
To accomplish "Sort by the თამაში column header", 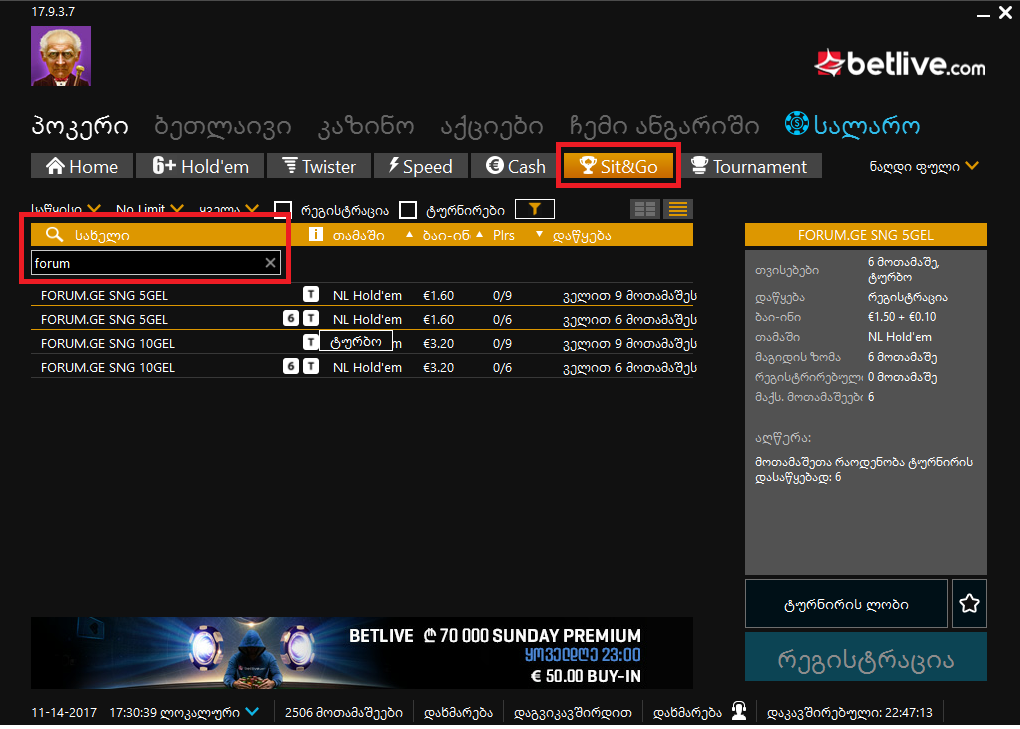I will 358,235.
